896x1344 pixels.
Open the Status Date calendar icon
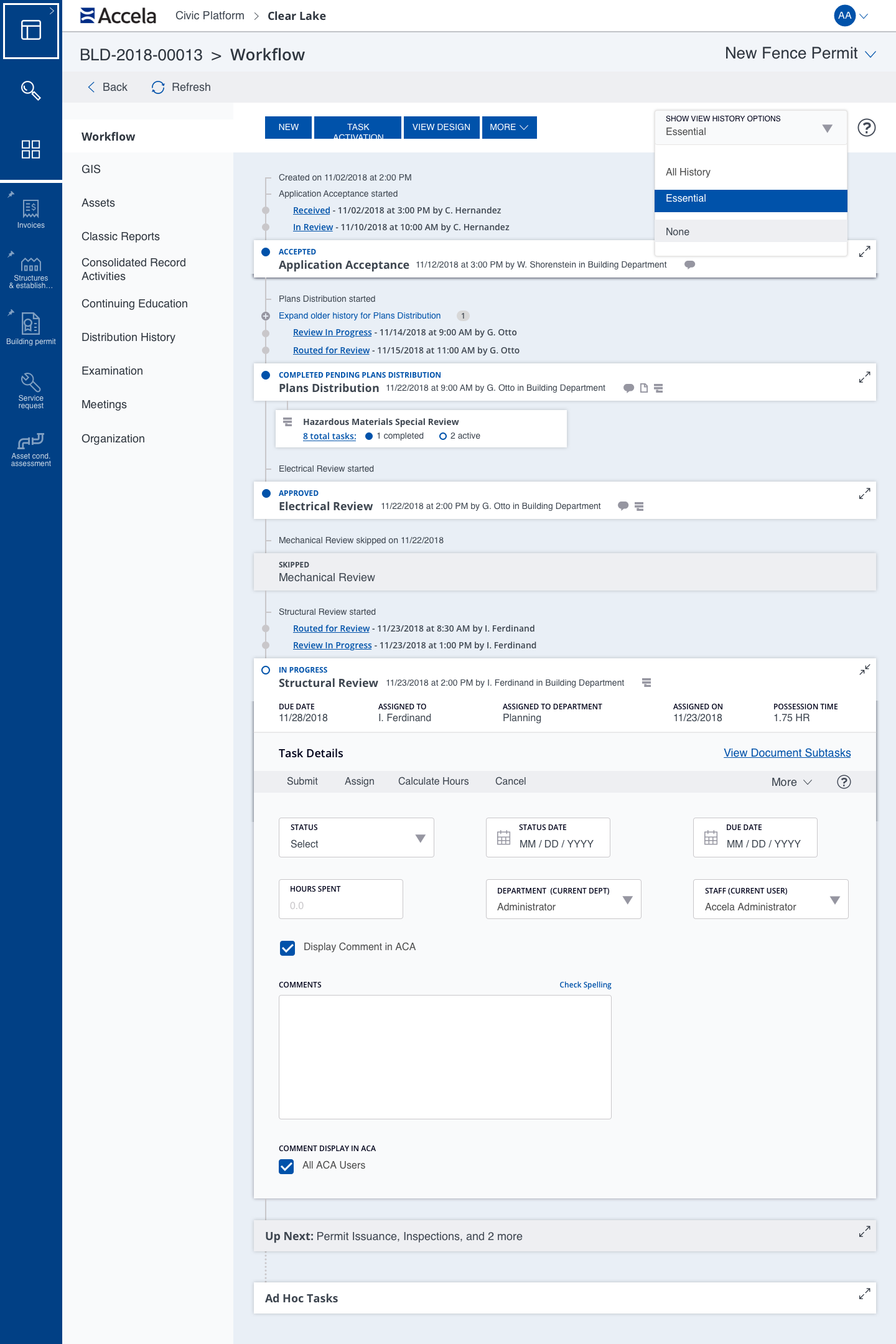click(503, 838)
